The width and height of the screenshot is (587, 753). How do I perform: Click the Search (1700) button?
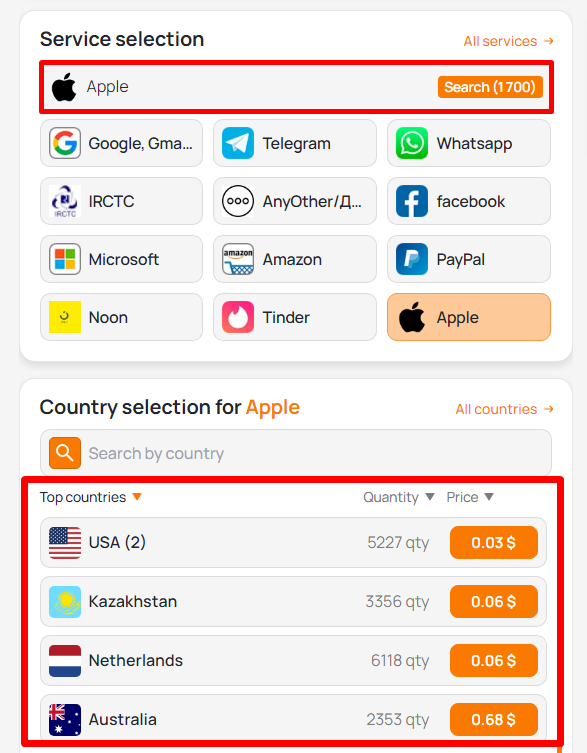coord(490,87)
